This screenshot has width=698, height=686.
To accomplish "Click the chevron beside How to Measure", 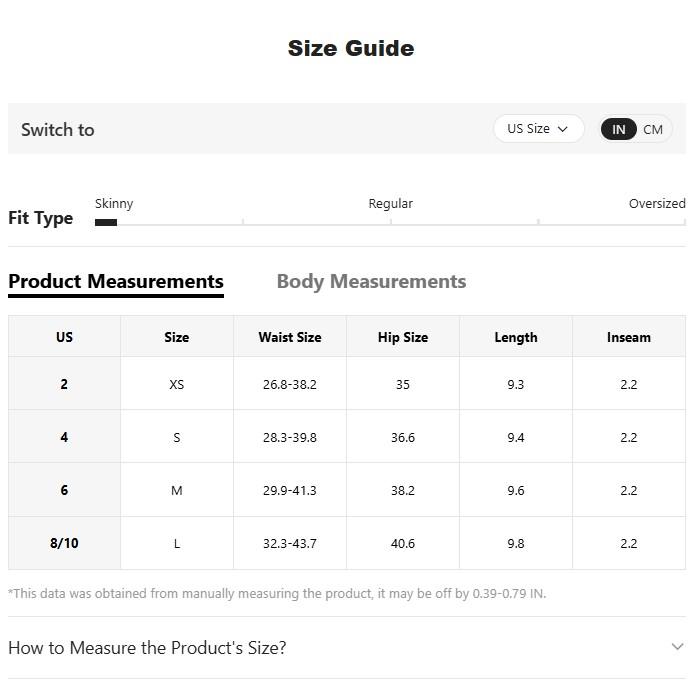I will 677,646.
